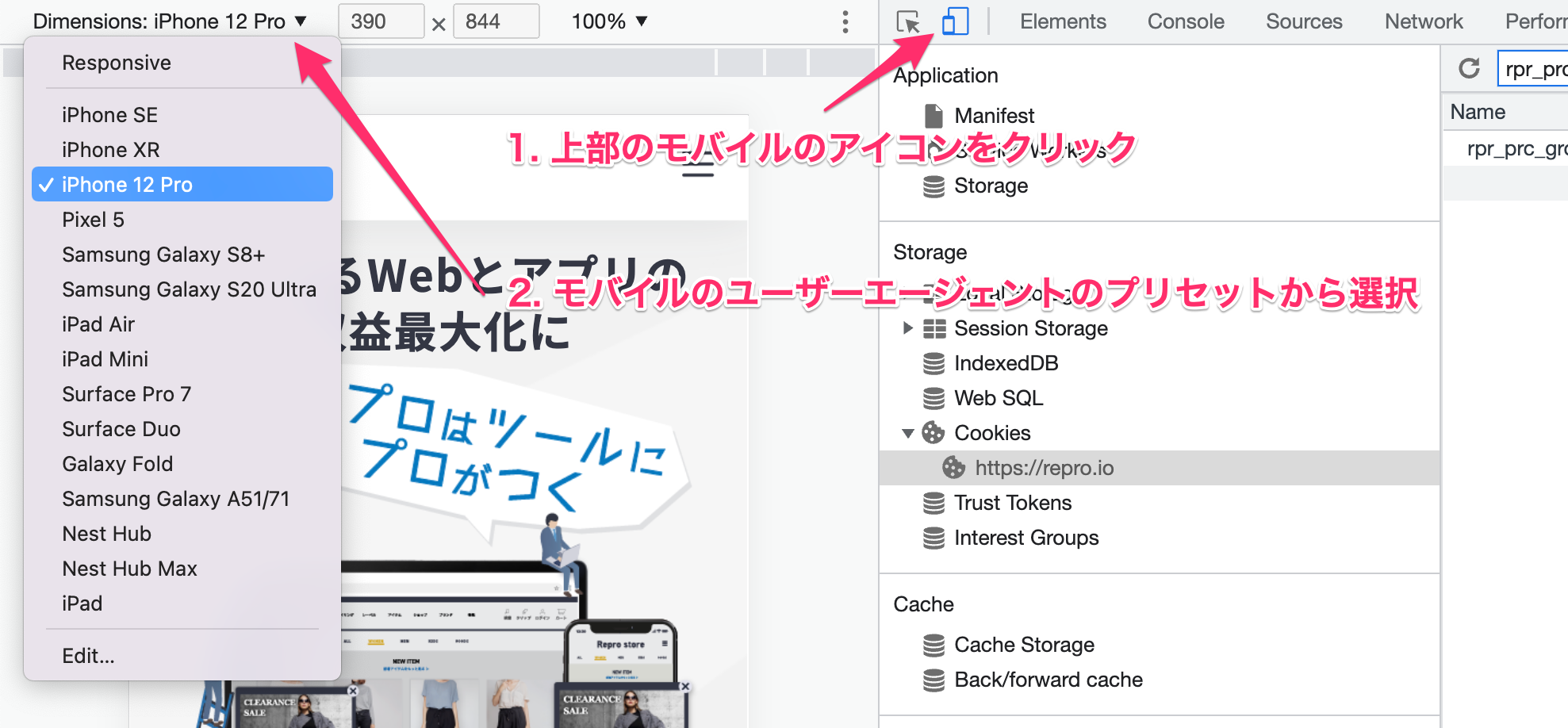Image resolution: width=1568 pixels, height=728 pixels.
Task: Click the Trust Tokens database icon
Action: (x=934, y=503)
